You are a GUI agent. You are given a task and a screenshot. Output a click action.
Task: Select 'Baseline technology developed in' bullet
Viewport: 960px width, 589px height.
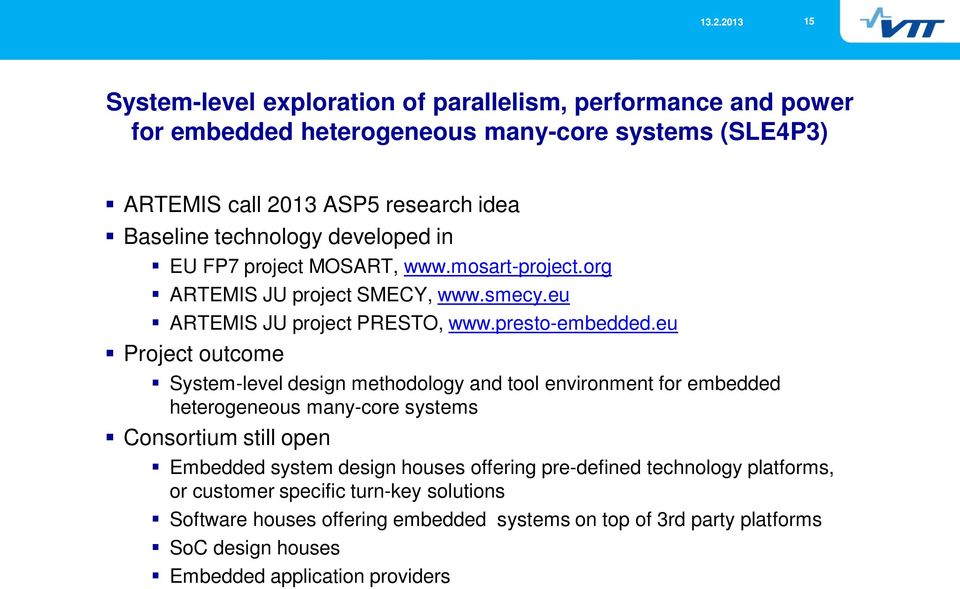pos(288,236)
